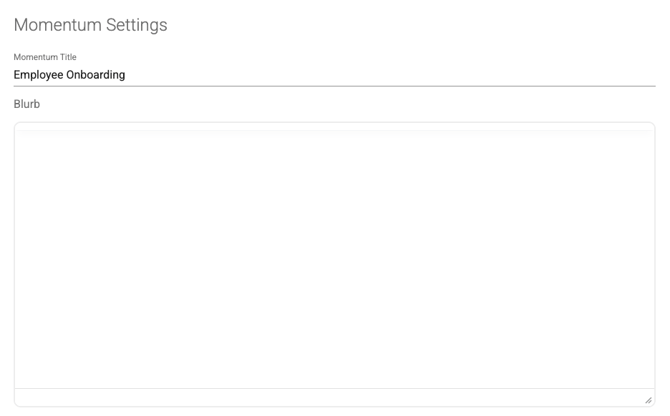Image resolution: width=670 pixels, height=416 pixels.
Task: Click the Momentum Title field label
Action: [x=45, y=57]
